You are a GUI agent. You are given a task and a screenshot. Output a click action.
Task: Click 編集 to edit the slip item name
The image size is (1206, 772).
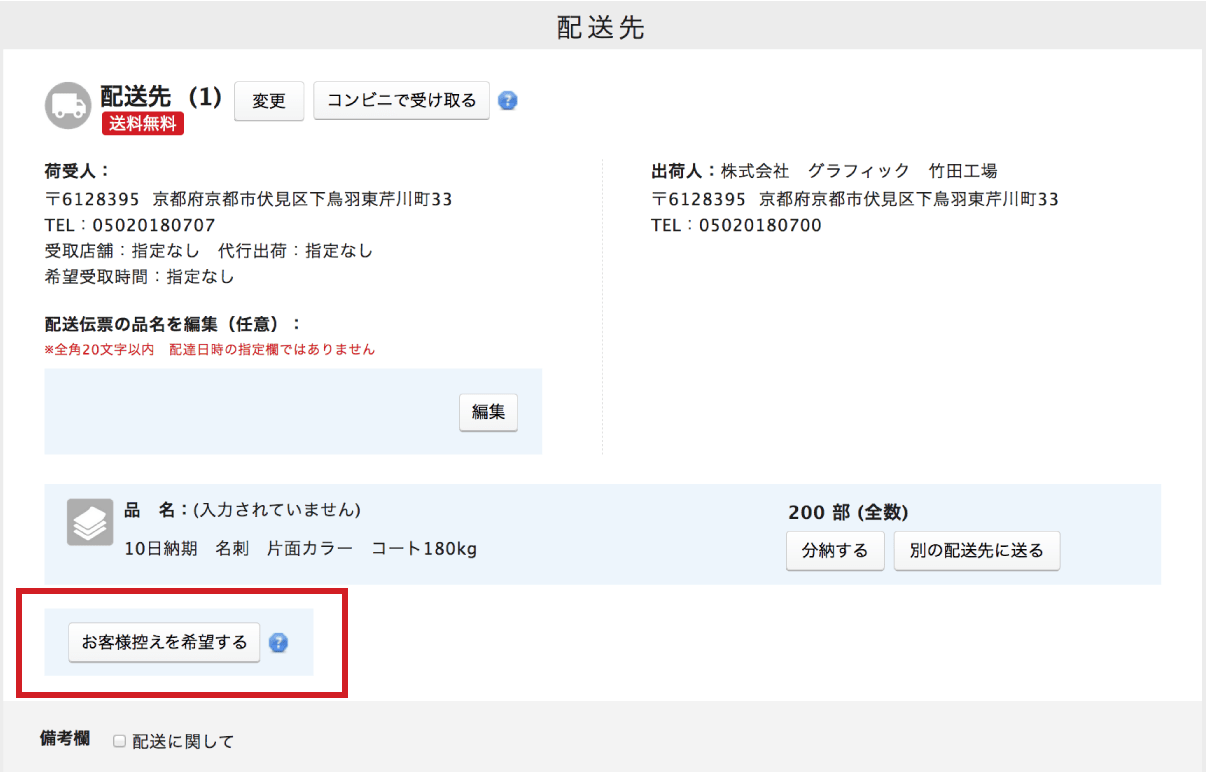click(x=488, y=412)
